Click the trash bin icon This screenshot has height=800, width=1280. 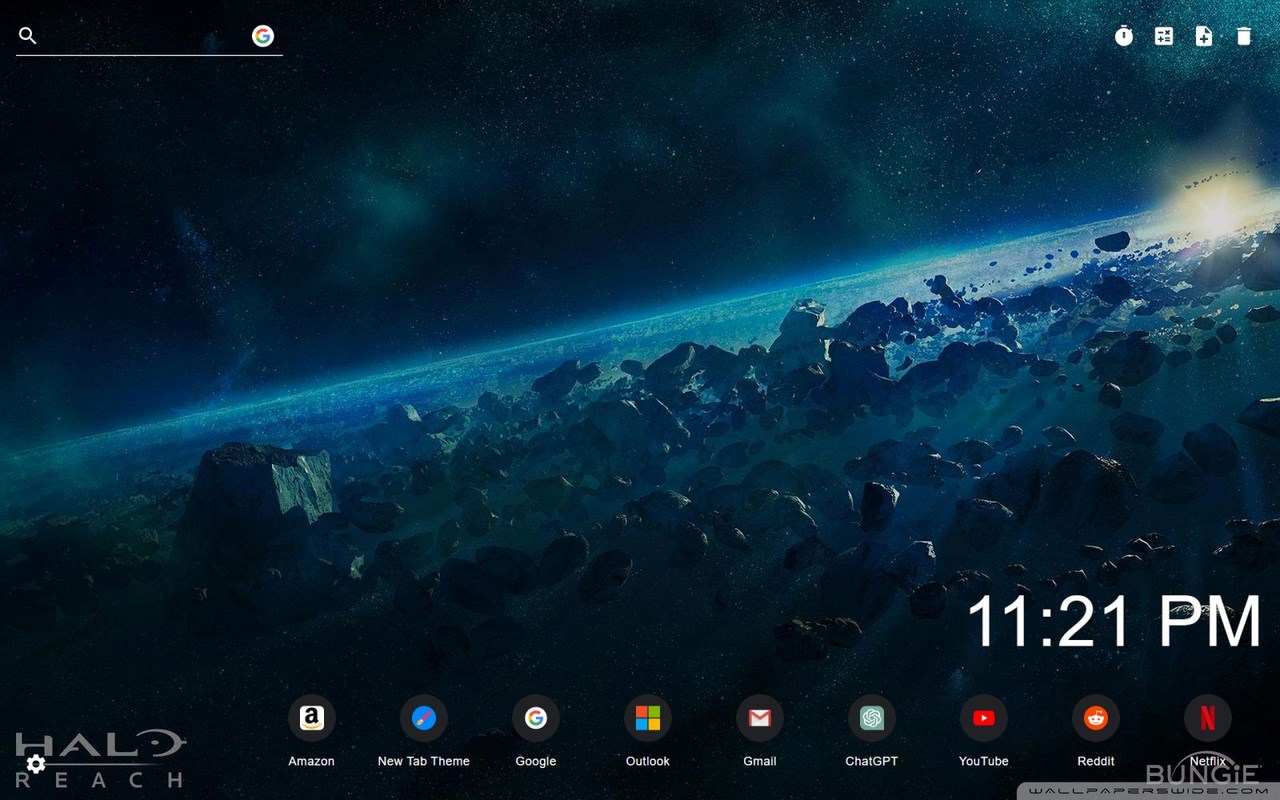click(x=1244, y=36)
